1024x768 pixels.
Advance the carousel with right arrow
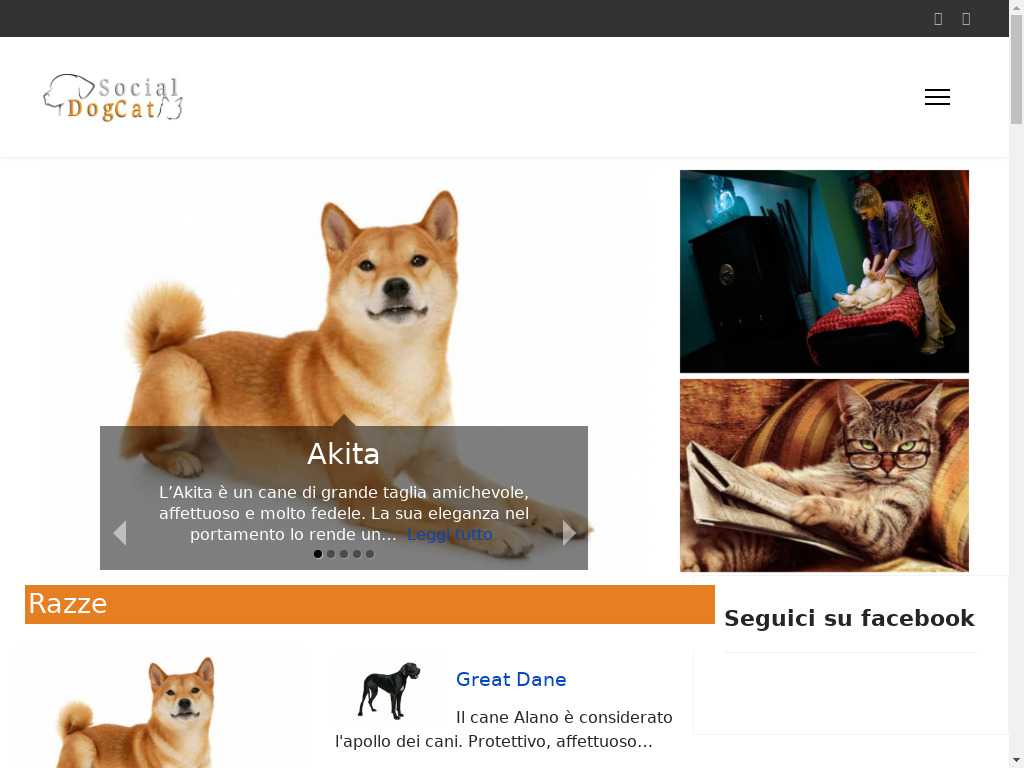pyautogui.click(x=569, y=533)
